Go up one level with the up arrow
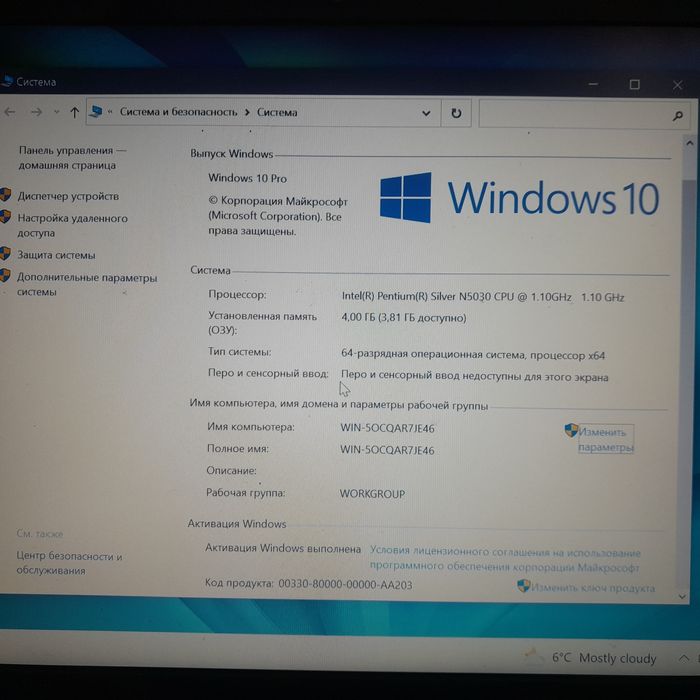 pos(75,112)
